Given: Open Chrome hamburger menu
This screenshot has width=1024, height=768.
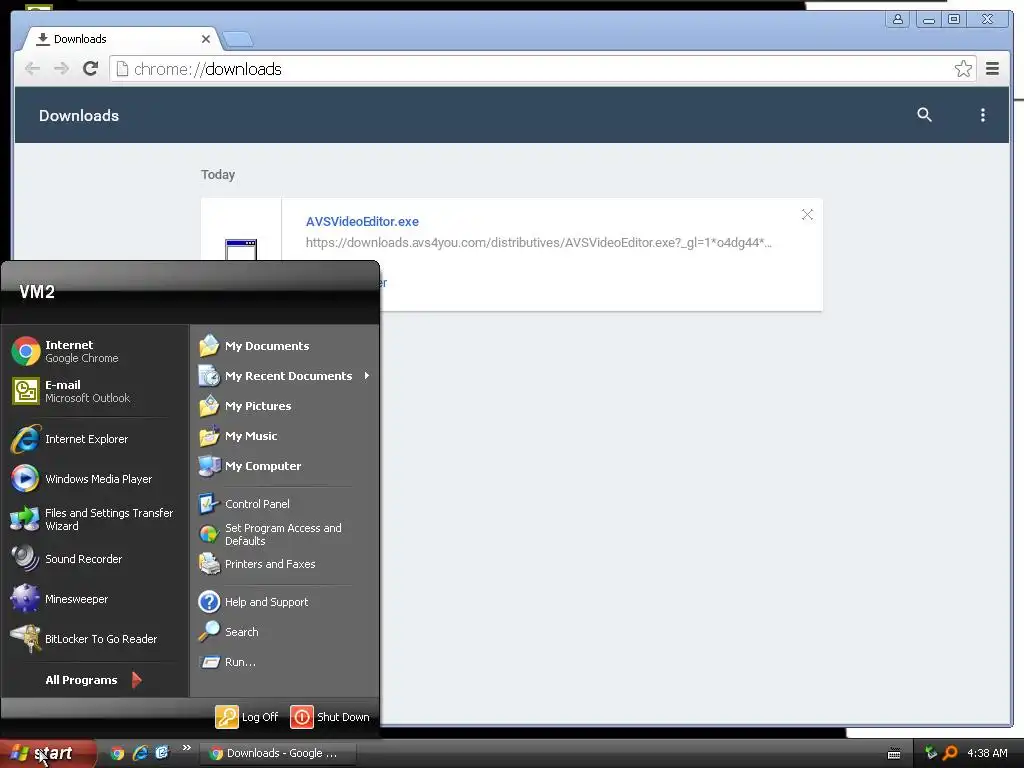Looking at the screenshot, I should pyautogui.click(x=992, y=69).
